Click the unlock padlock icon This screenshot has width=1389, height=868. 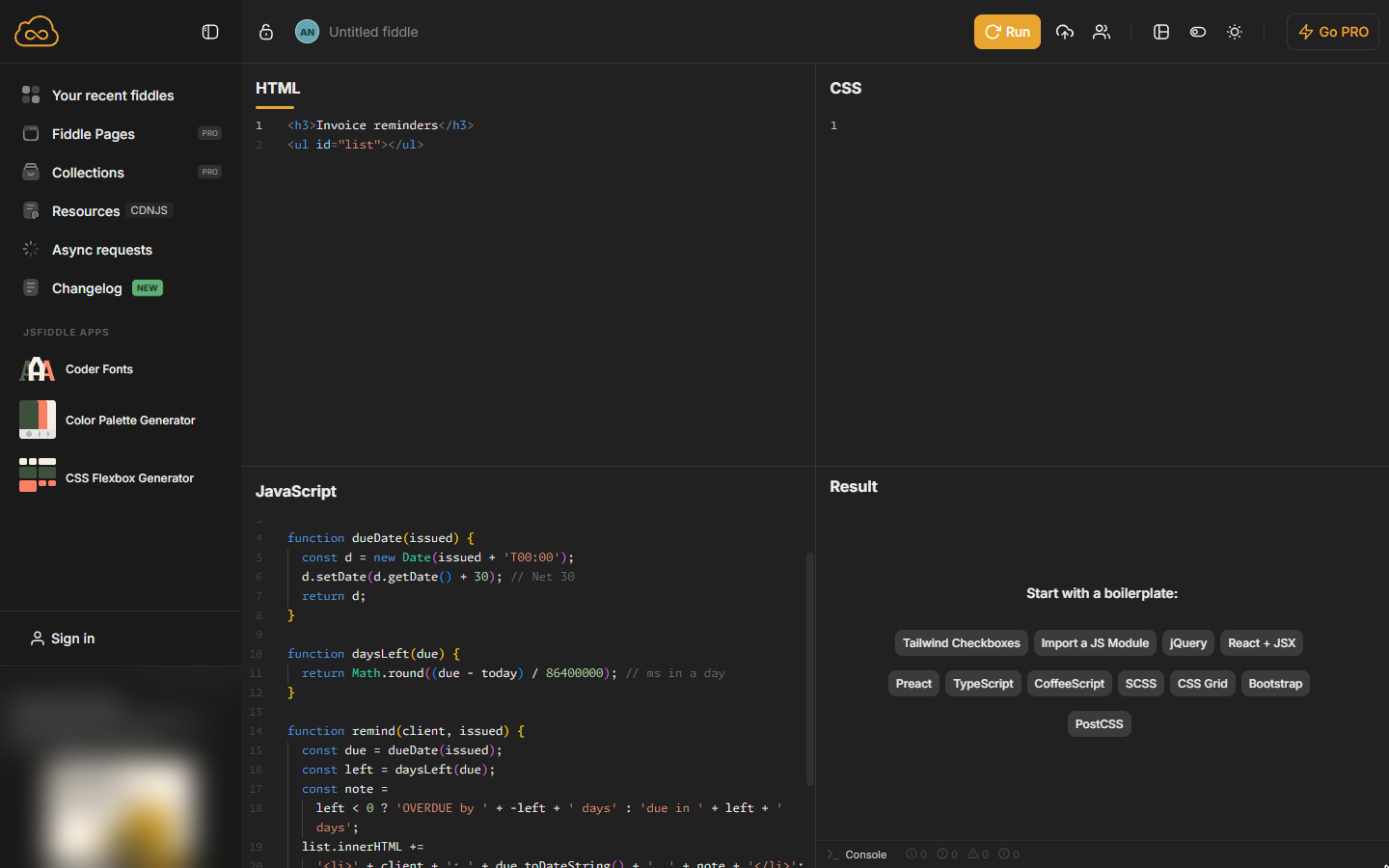tap(266, 32)
